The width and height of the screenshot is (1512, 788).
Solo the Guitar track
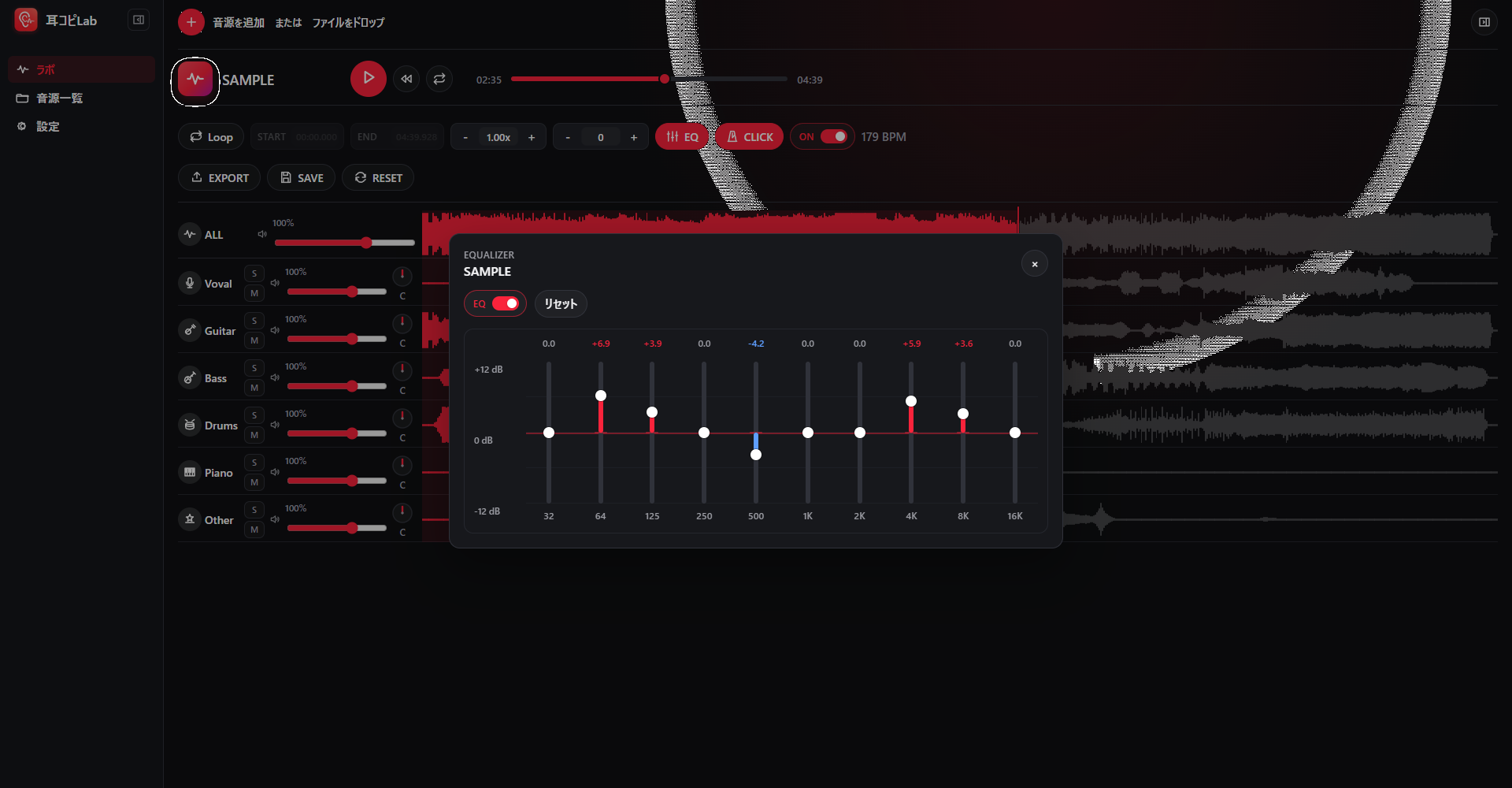(x=254, y=321)
